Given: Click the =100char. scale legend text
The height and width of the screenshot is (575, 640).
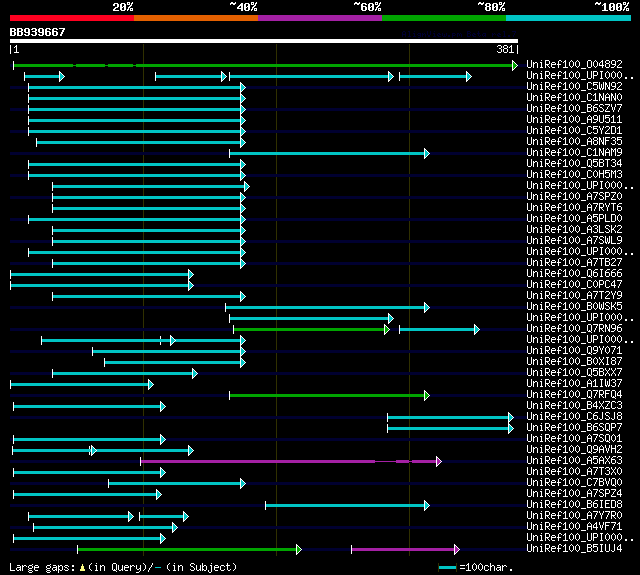Looking at the screenshot, I should [x=486, y=567].
